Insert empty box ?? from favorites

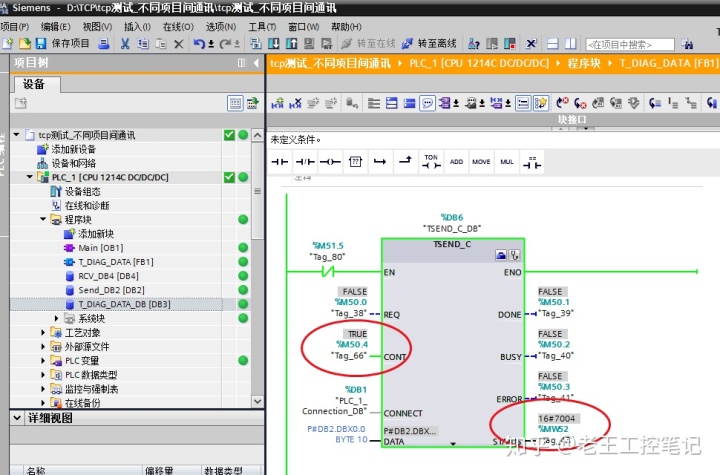(355, 162)
